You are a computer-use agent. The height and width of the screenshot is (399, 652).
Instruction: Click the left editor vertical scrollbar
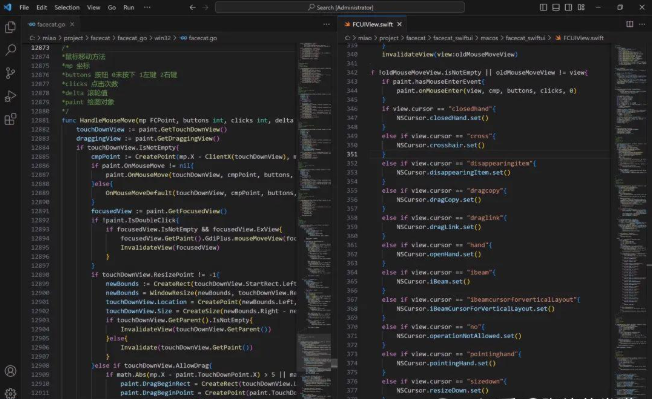(x=334, y=220)
